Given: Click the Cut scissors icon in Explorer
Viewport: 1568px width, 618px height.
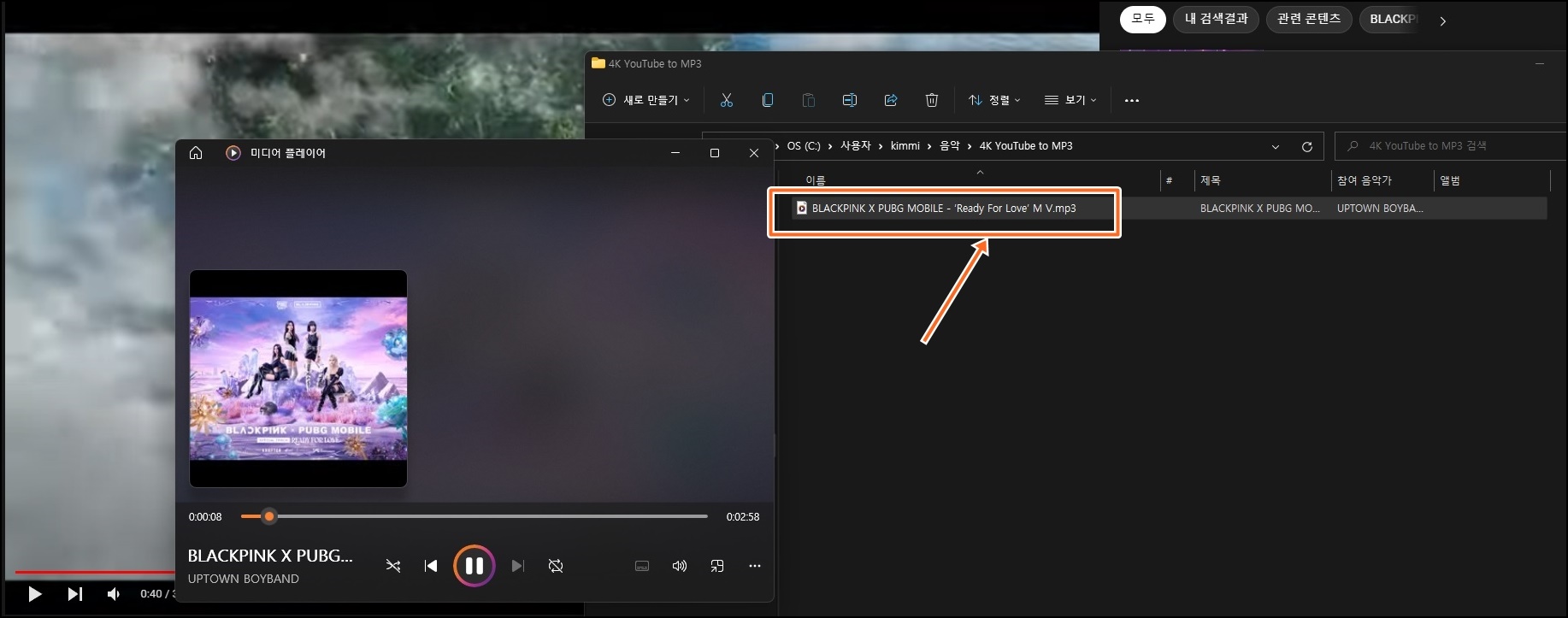Looking at the screenshot, I should pos(727,100).
